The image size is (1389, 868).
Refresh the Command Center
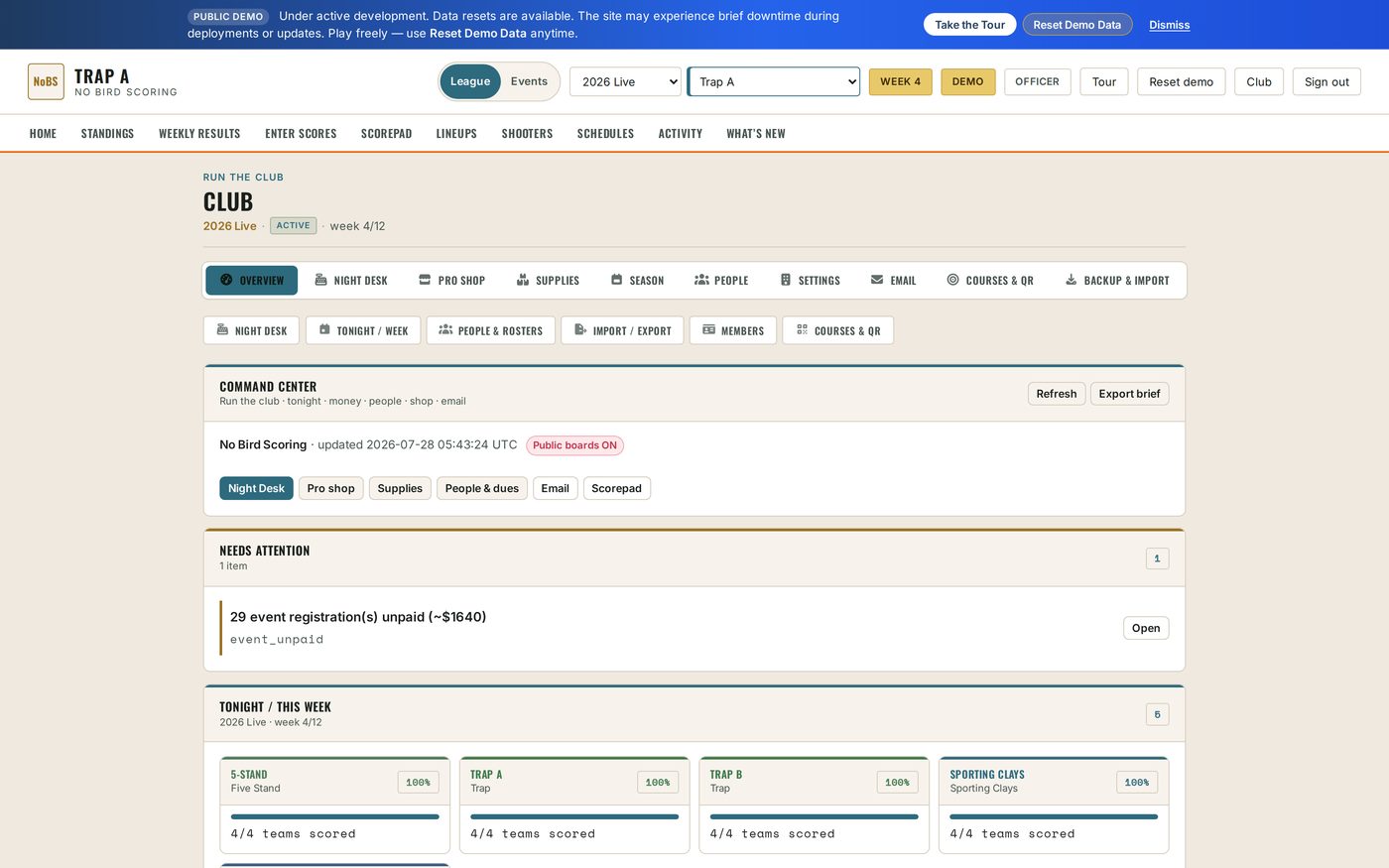point(1057,394)
